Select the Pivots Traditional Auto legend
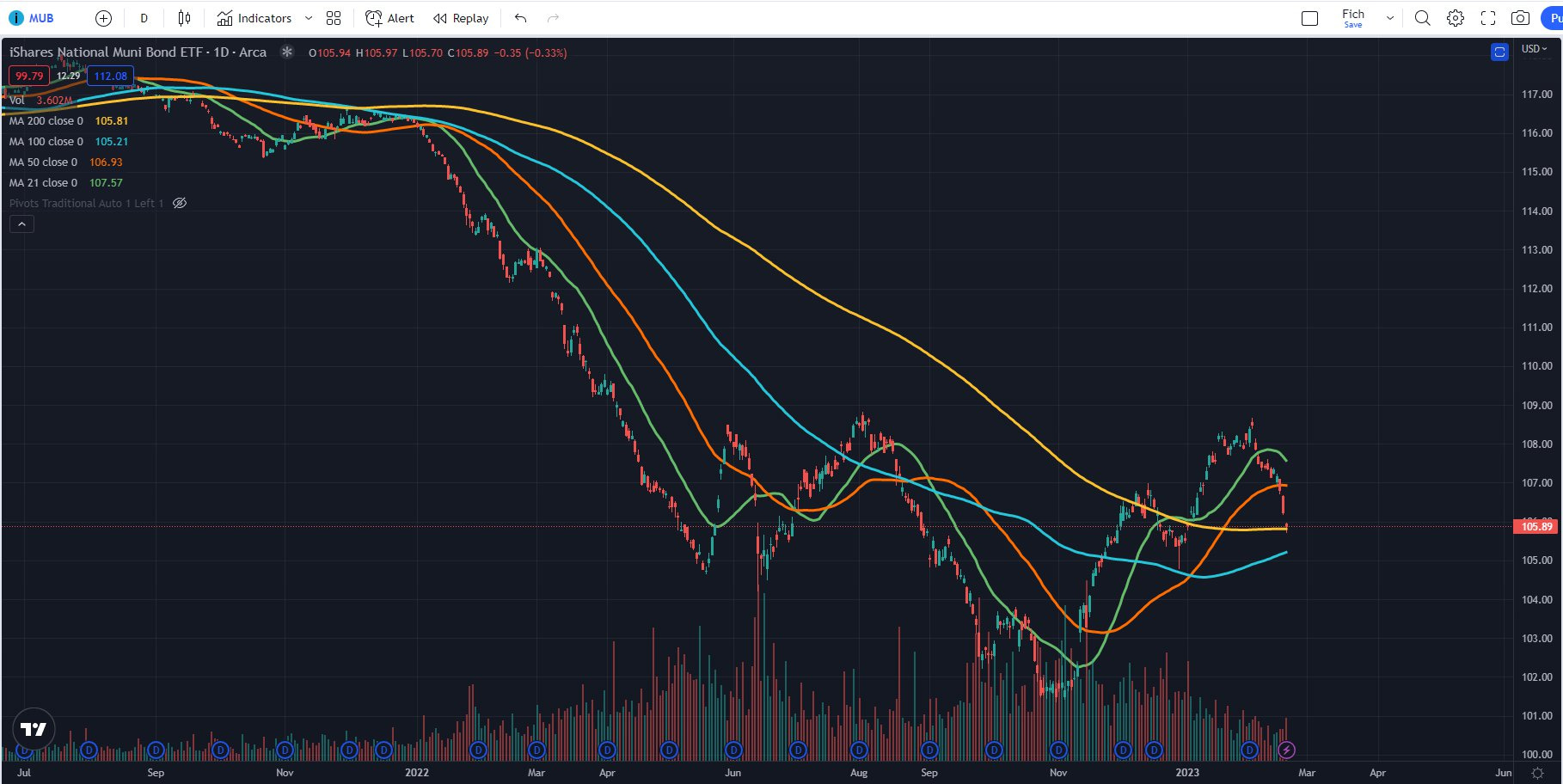This screenshot has width=1563, height=784. (x=86, y=204)
